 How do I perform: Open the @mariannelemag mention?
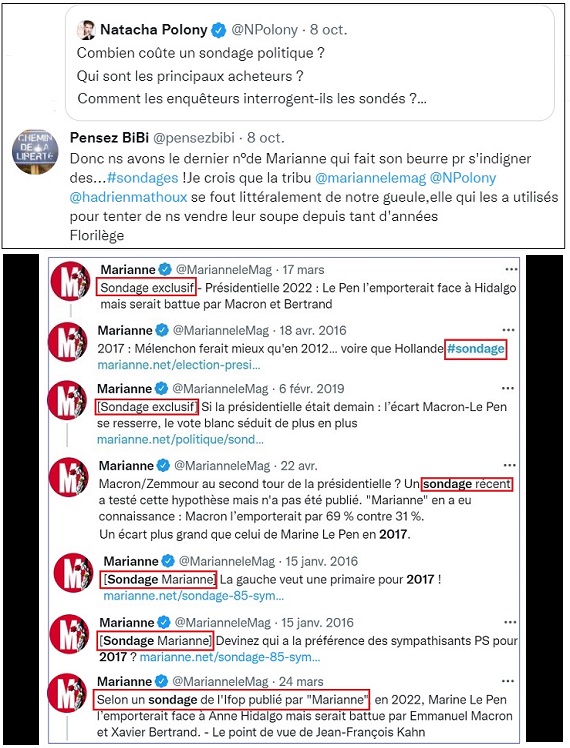pyautogui.click(x=370, y=178)
